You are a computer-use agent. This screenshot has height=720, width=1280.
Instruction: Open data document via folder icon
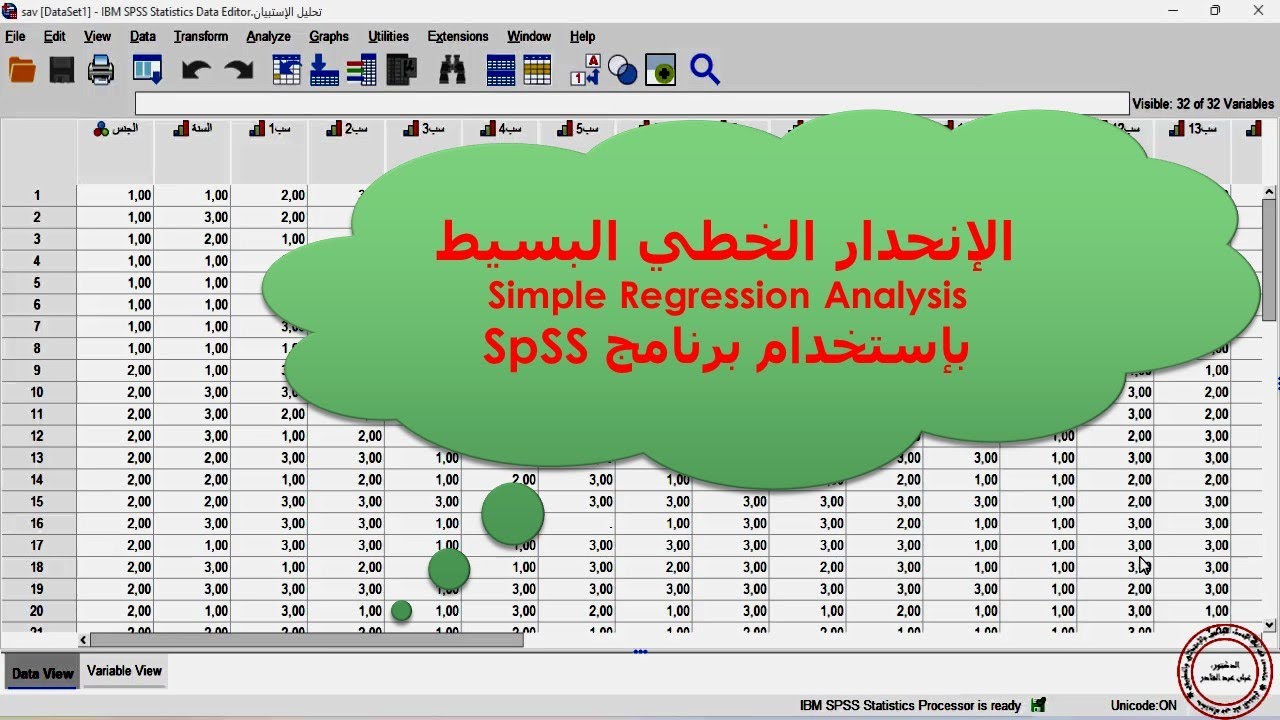tap(21, 70)
